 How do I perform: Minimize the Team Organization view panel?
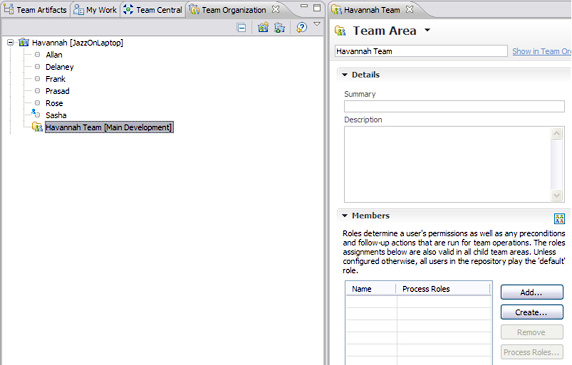click(304, 6)
